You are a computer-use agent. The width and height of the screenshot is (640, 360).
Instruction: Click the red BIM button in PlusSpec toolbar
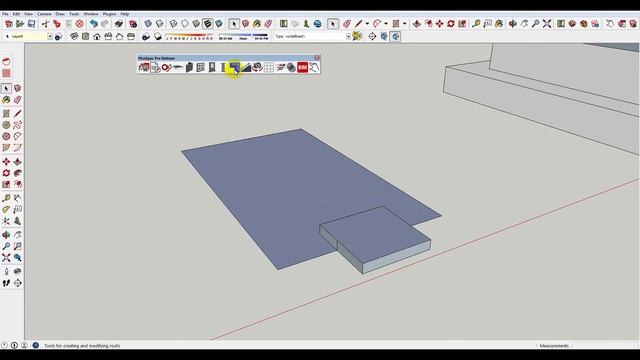tap(302, 67)
